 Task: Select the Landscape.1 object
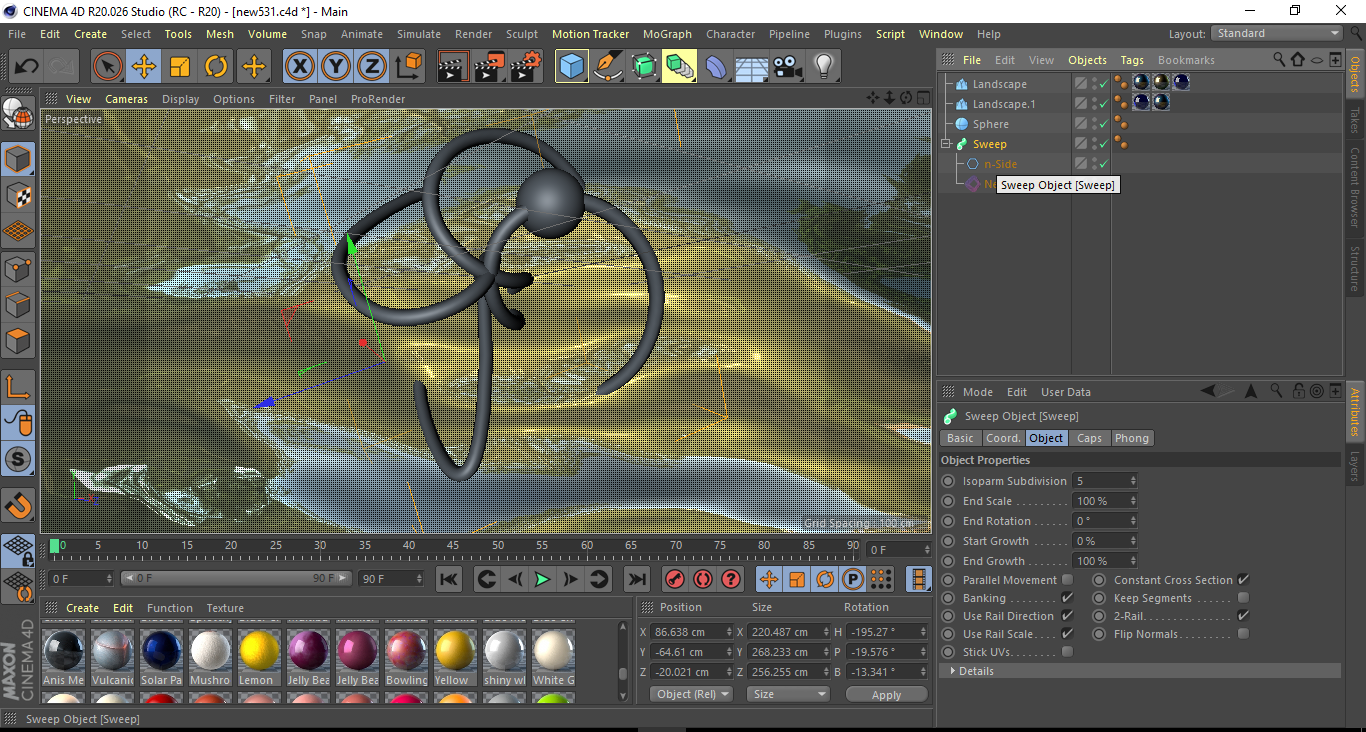tap(1004, 104)
